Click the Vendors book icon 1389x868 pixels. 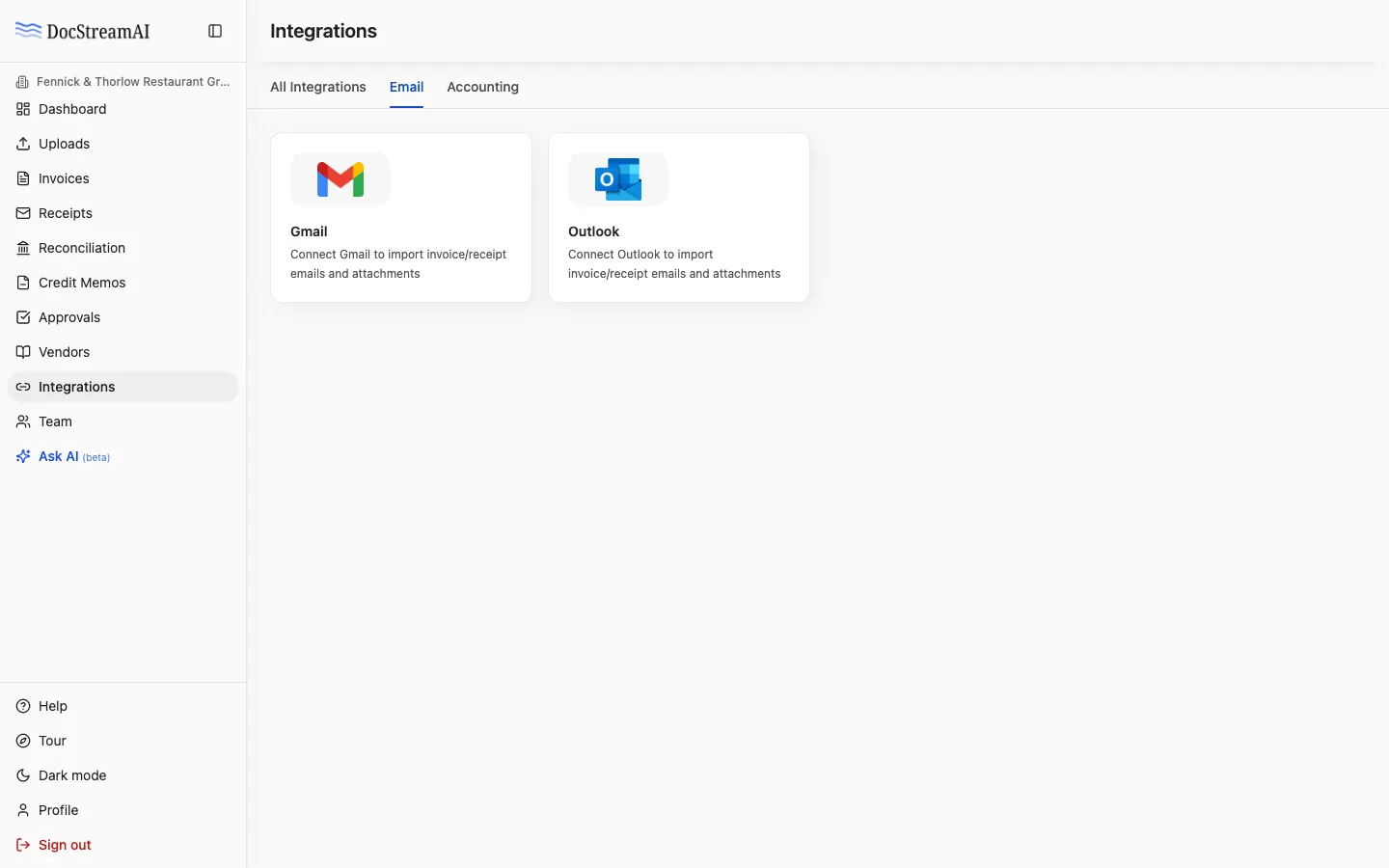(x=23, y=352)
